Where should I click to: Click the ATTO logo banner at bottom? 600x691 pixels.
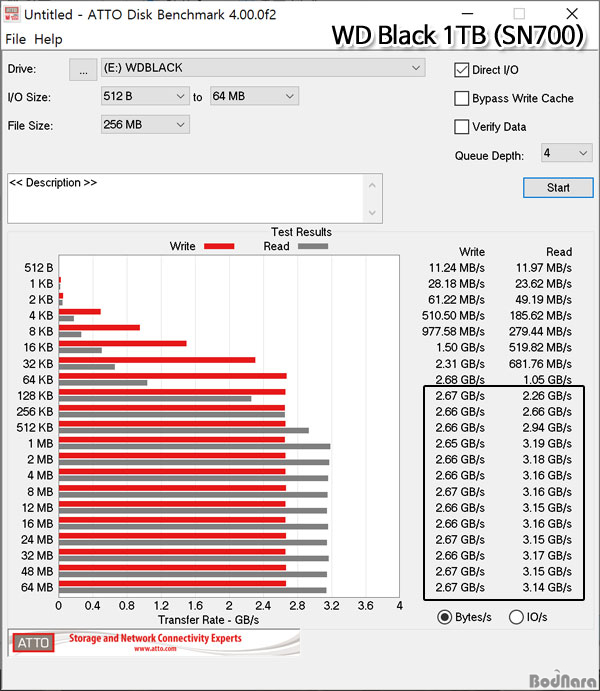(x=154, y=643)
